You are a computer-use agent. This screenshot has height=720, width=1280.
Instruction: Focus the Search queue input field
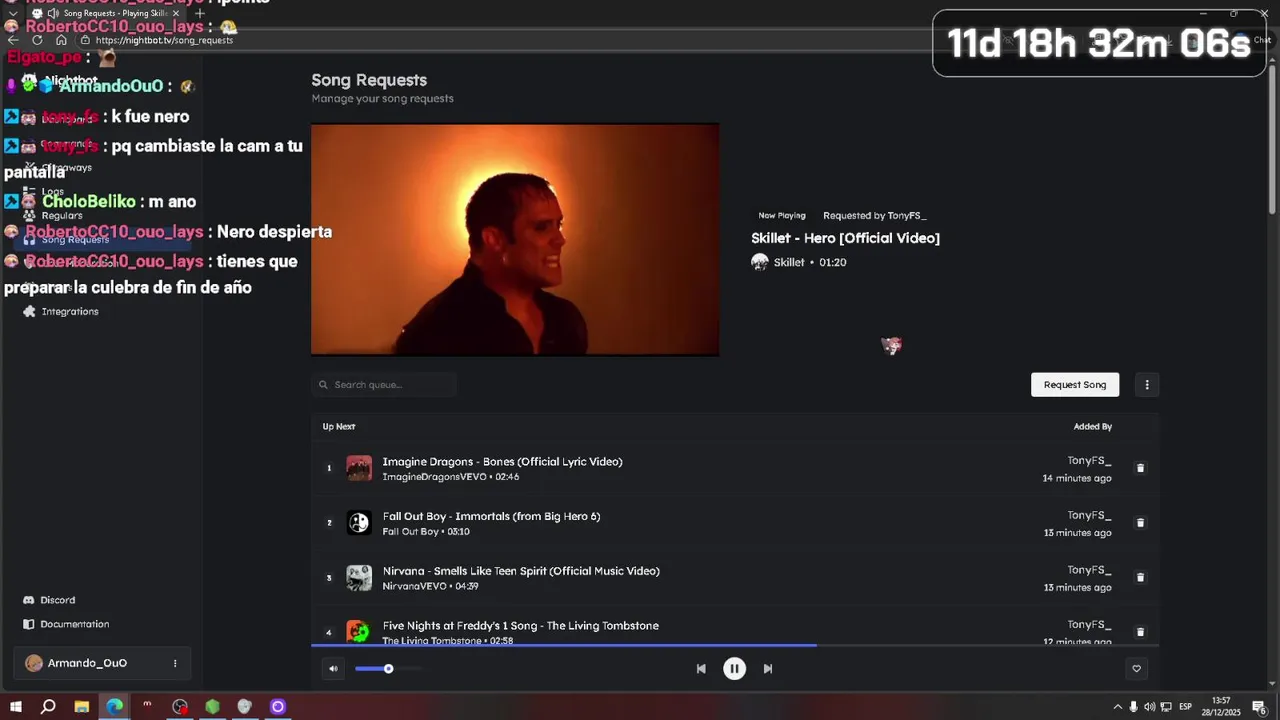(384, 385)
